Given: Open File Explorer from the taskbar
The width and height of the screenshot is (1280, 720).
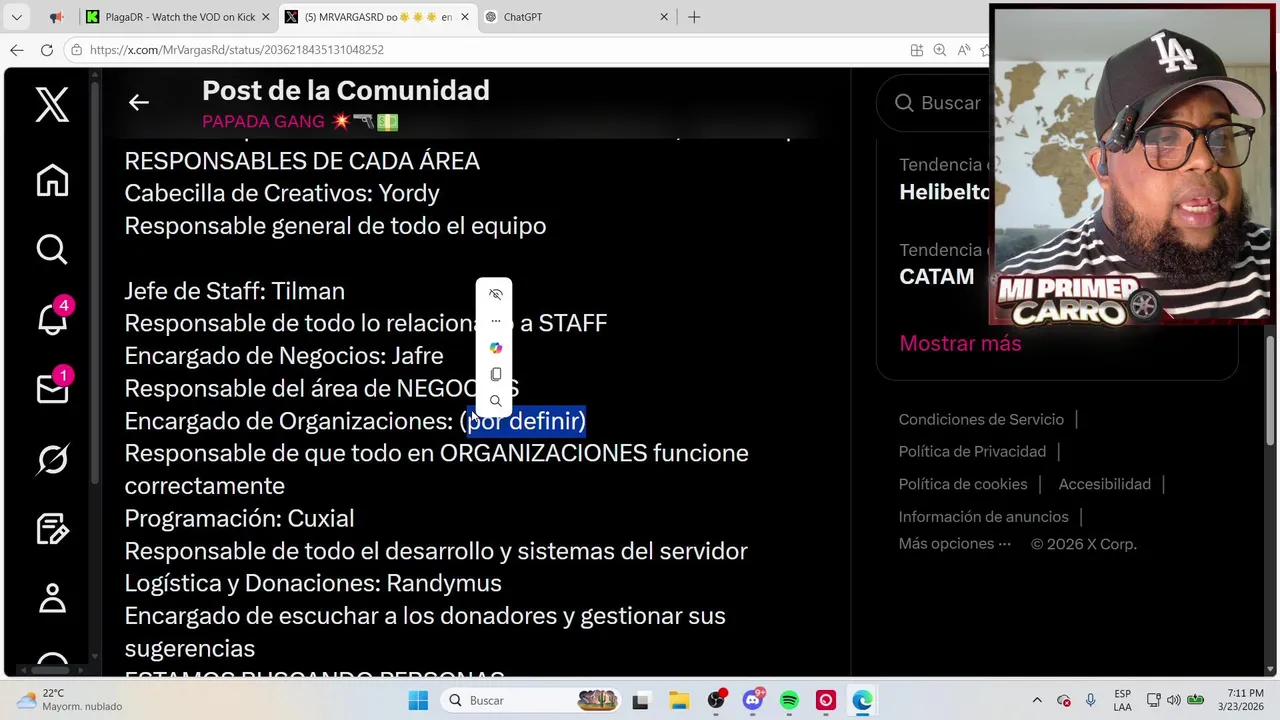Looking at the screenshot, I should 678,700.
